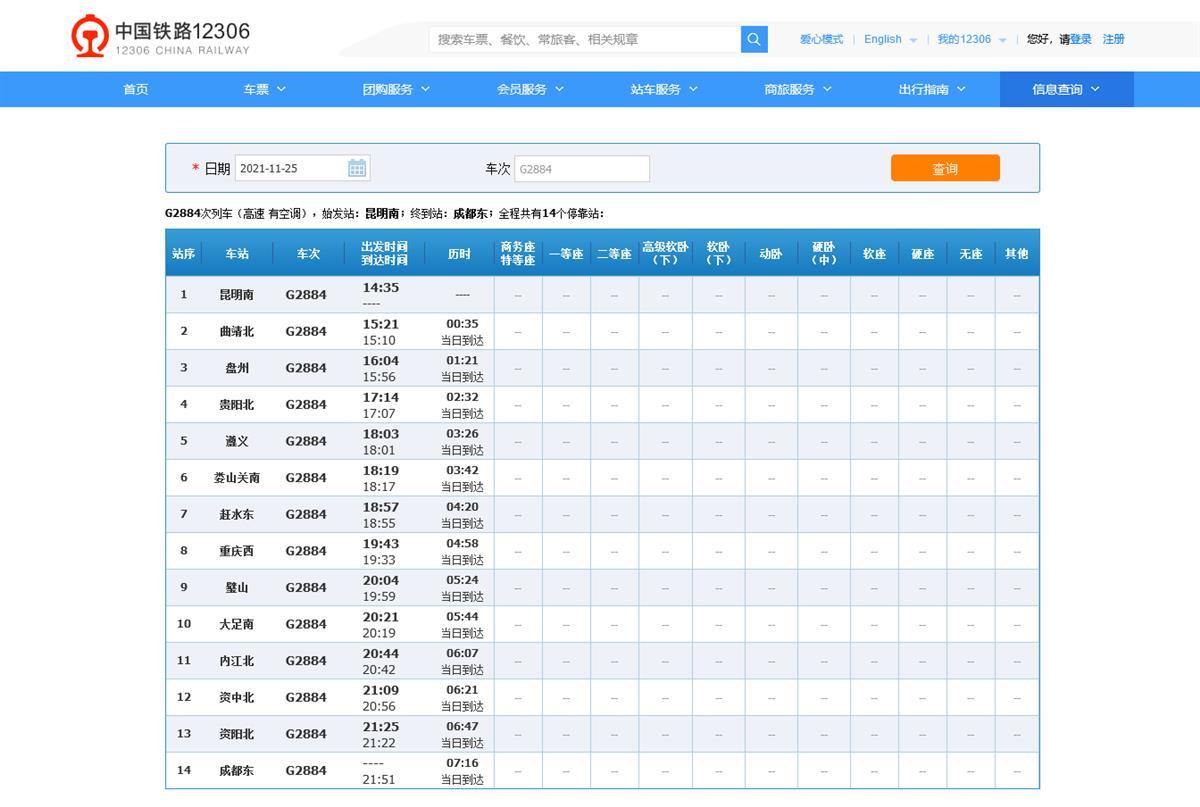Click the 动卧 column header

(771, 254)
